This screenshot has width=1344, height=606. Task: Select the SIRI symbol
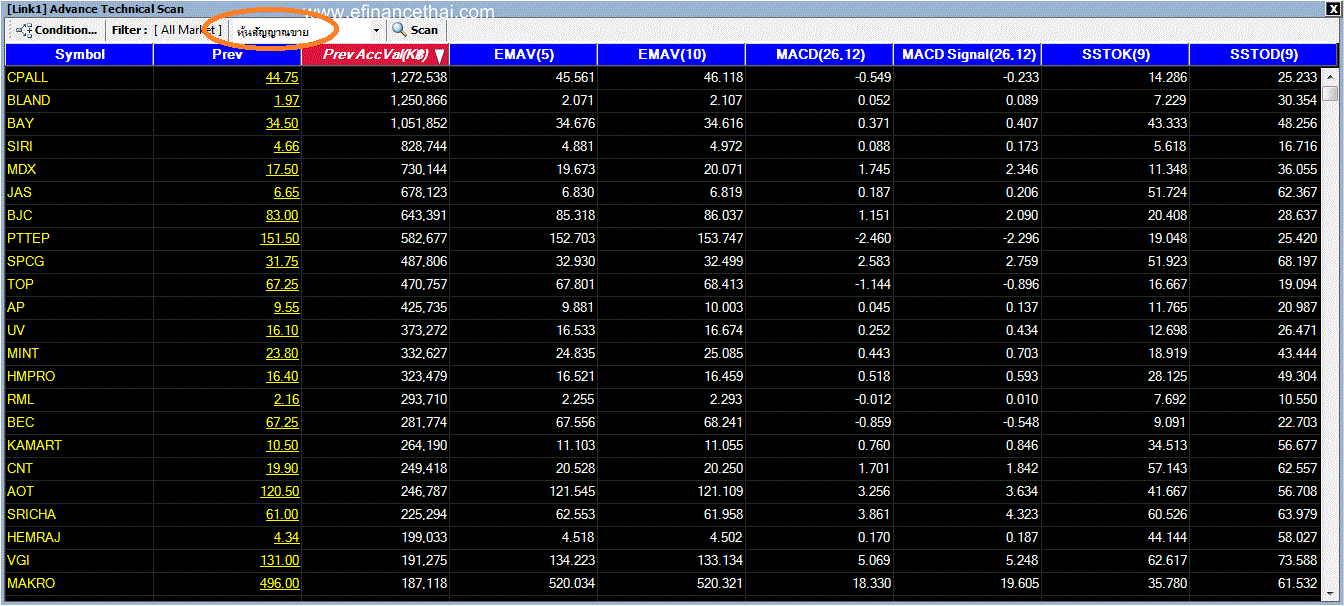click(20, 146)
